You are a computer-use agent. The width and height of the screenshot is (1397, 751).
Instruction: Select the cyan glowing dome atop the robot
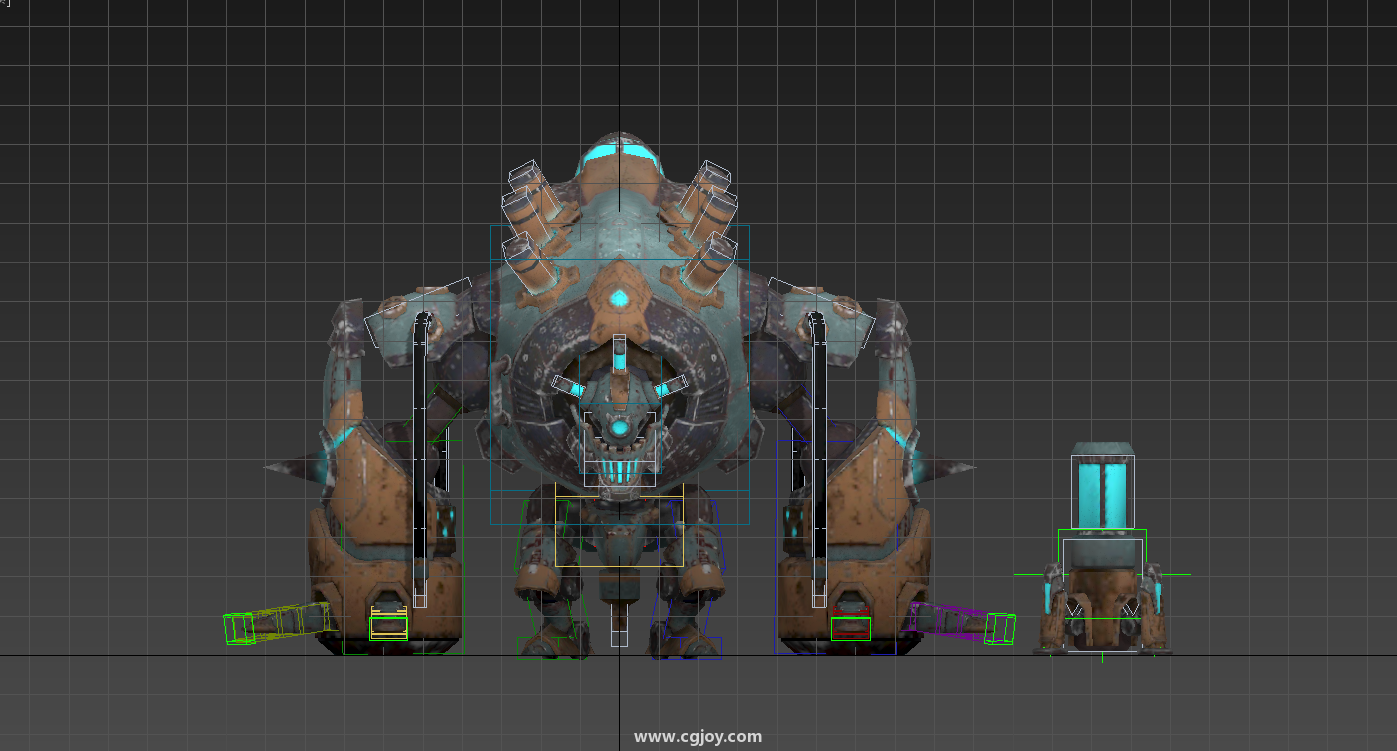click(618, 153)
